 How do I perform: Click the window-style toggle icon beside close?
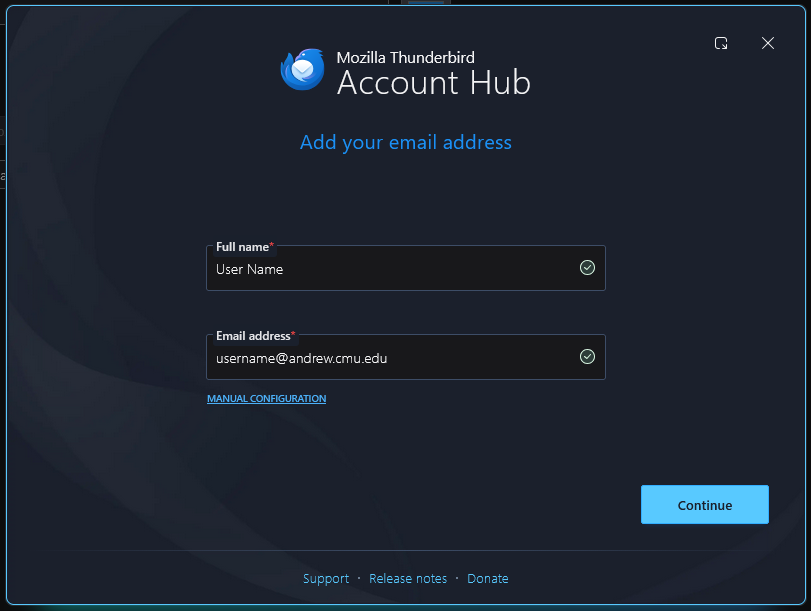(721, 43)
